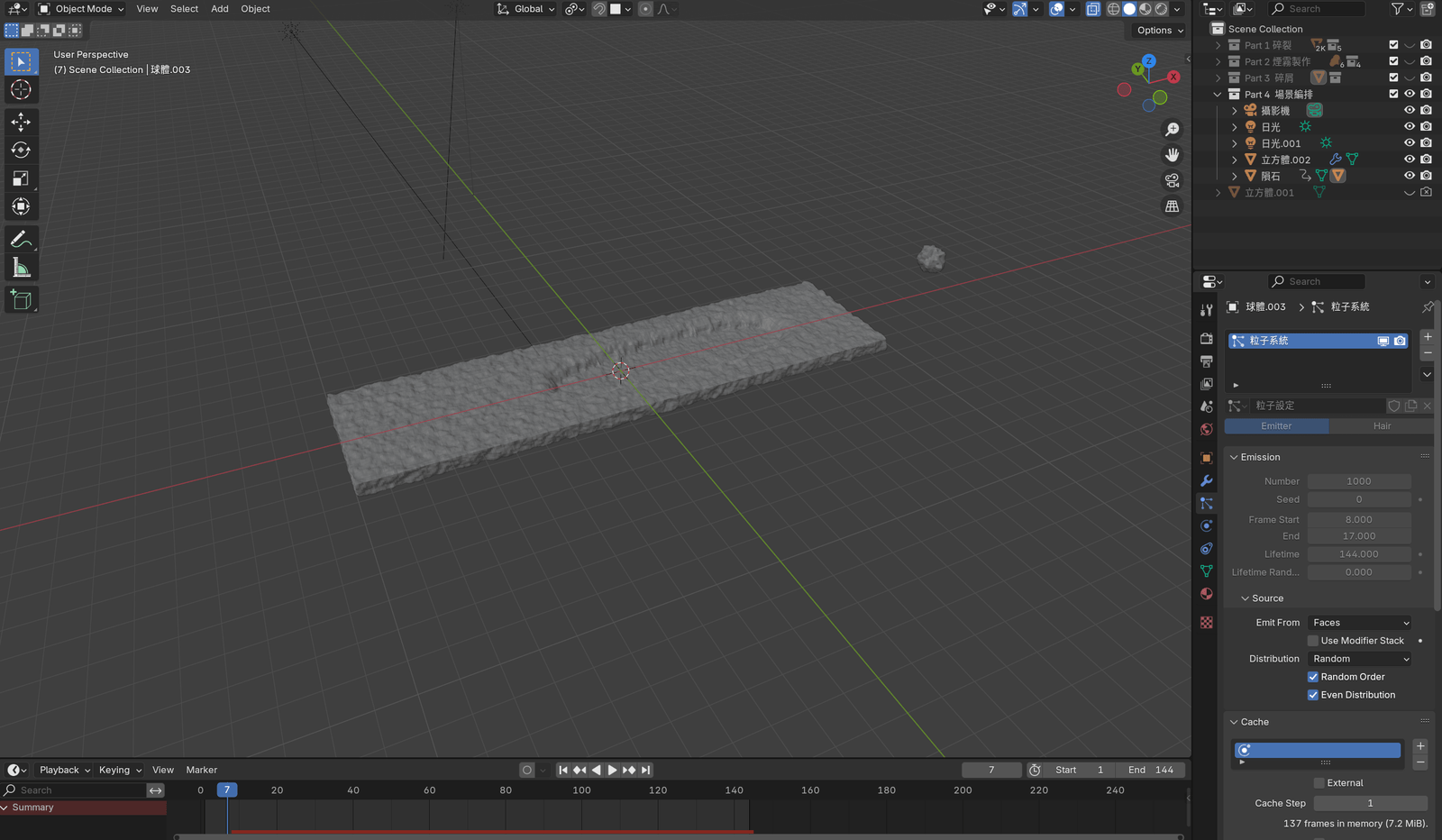
Task: Disable the Even Distribution checkbox
Action: pyautogui.click(x=1313, y=695)
